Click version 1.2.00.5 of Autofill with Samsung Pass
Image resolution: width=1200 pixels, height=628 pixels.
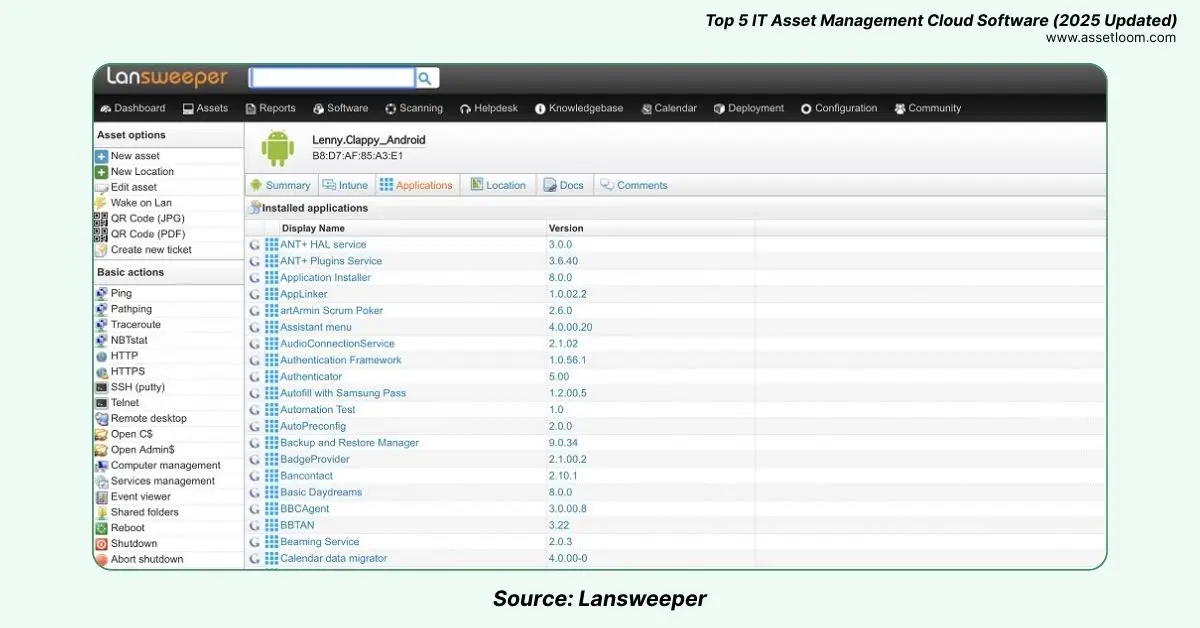(567, 393)
